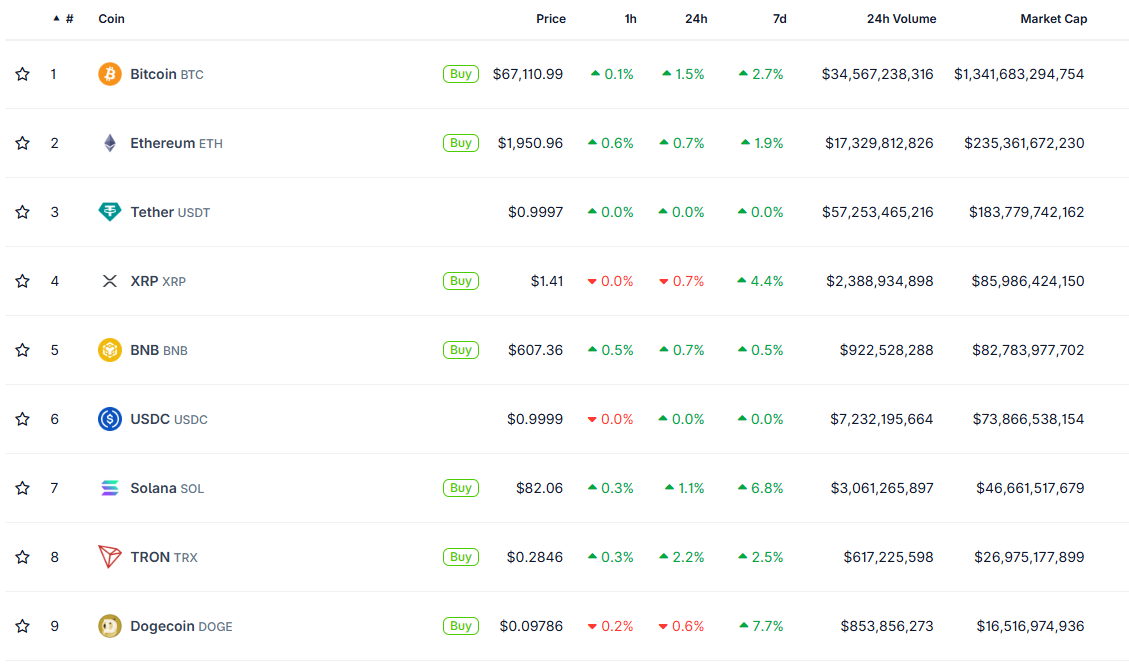
Task: Sort table by 24h Volume header
Action: pos(901,19)
